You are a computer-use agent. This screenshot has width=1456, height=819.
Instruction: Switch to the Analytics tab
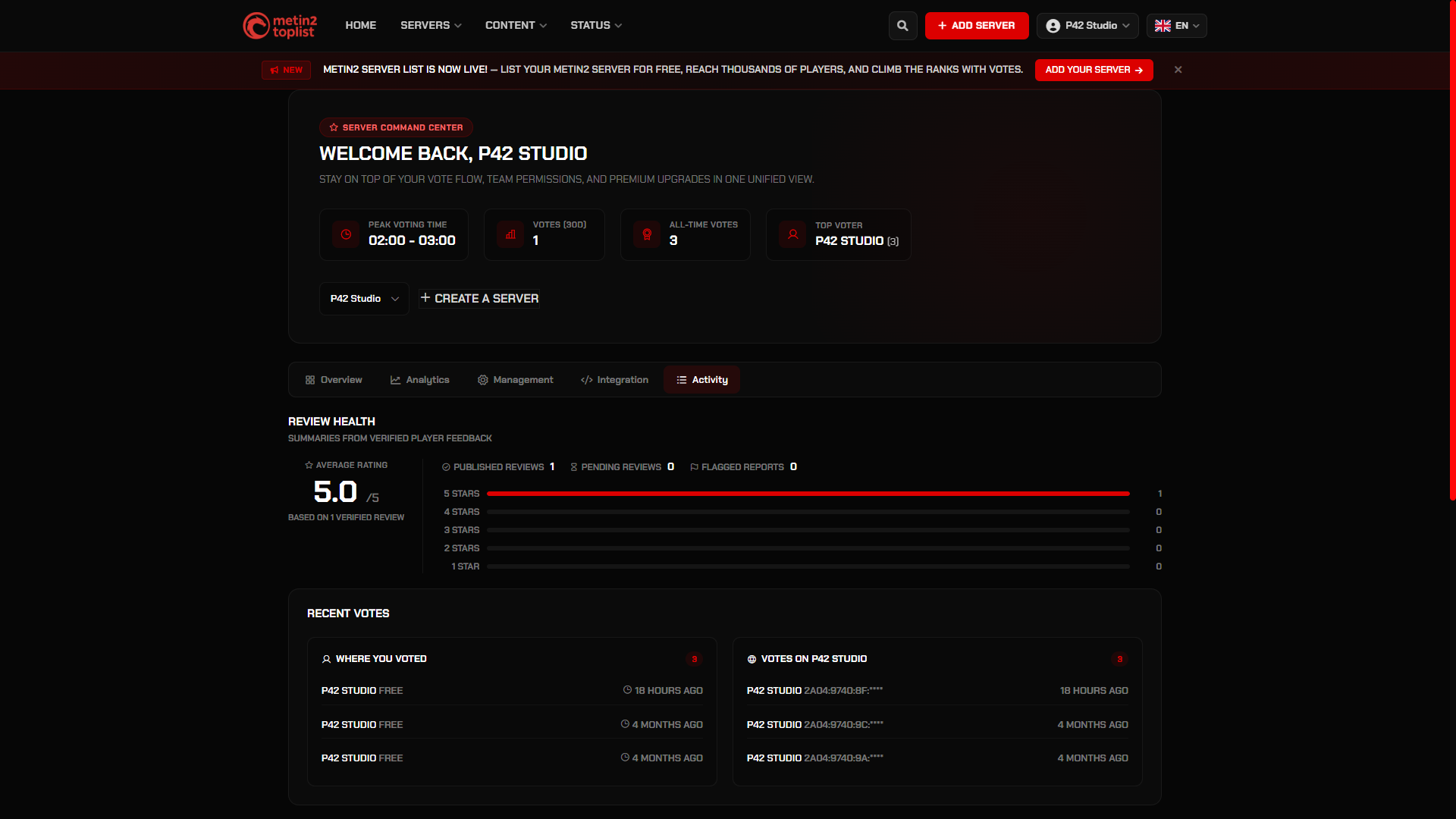[x=420, y=380]
